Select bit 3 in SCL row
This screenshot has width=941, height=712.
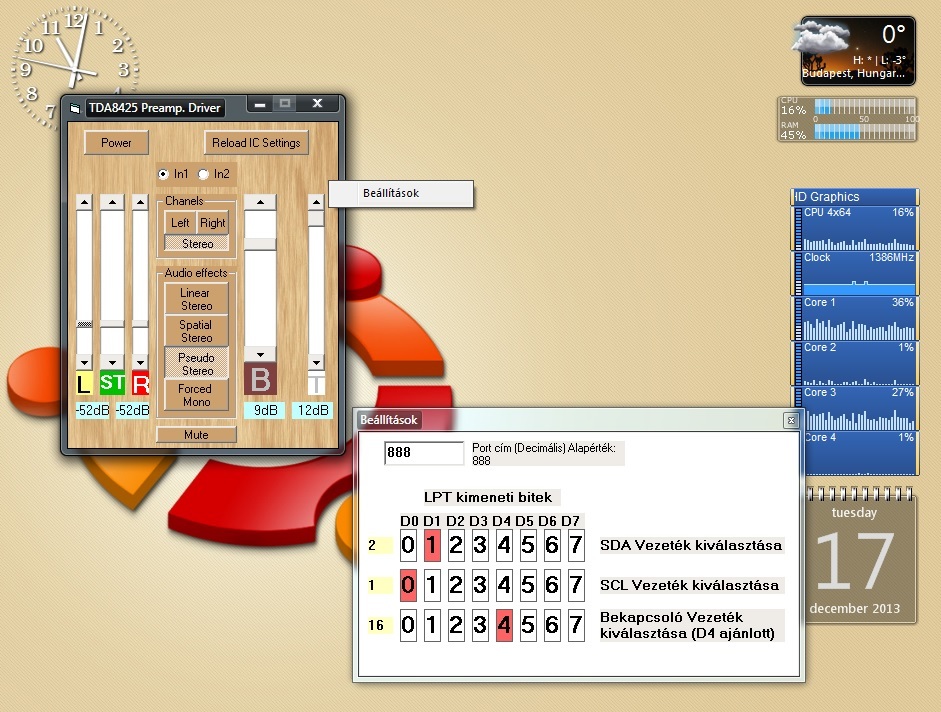(480, 585)
